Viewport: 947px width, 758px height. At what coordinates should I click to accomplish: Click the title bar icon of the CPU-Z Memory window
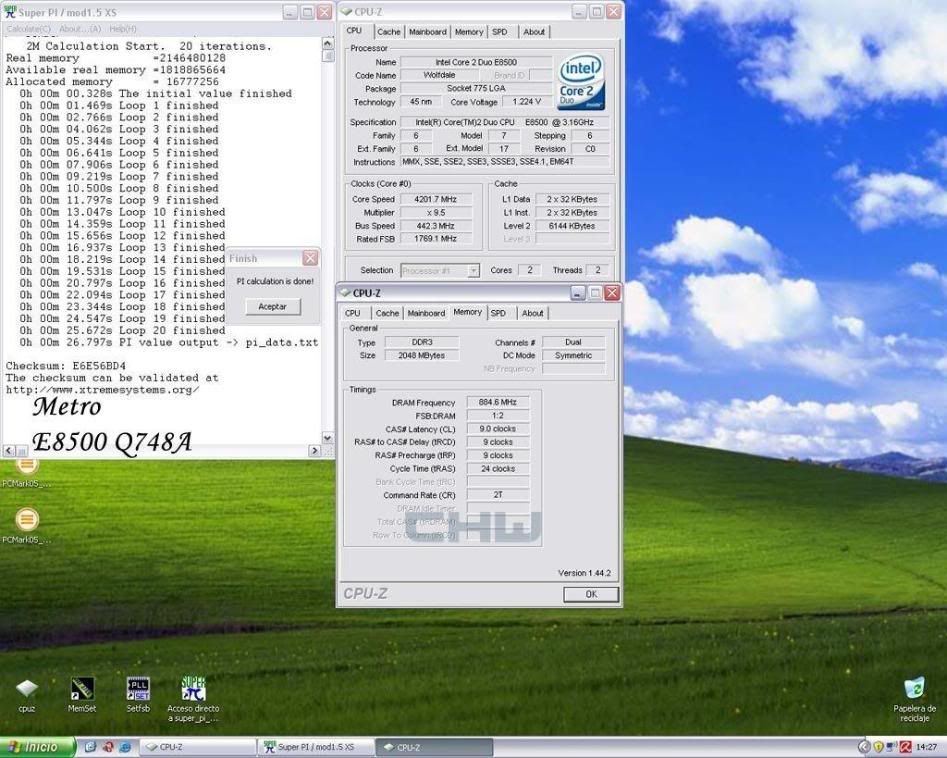pos(345,293)
